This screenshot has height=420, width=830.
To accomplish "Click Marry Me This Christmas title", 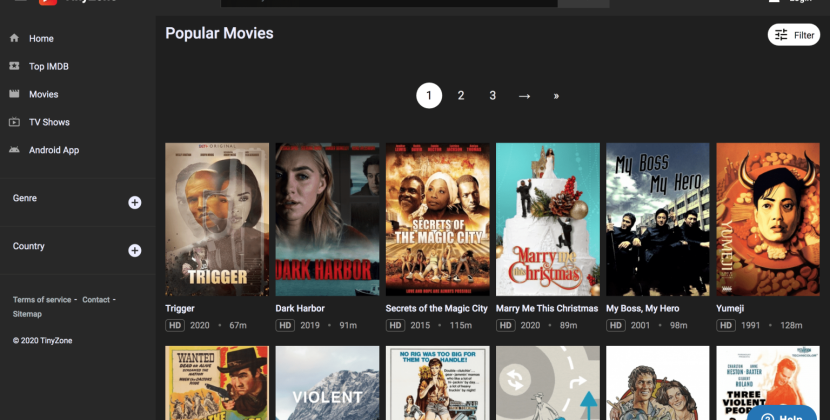I will tap(547, 308).
